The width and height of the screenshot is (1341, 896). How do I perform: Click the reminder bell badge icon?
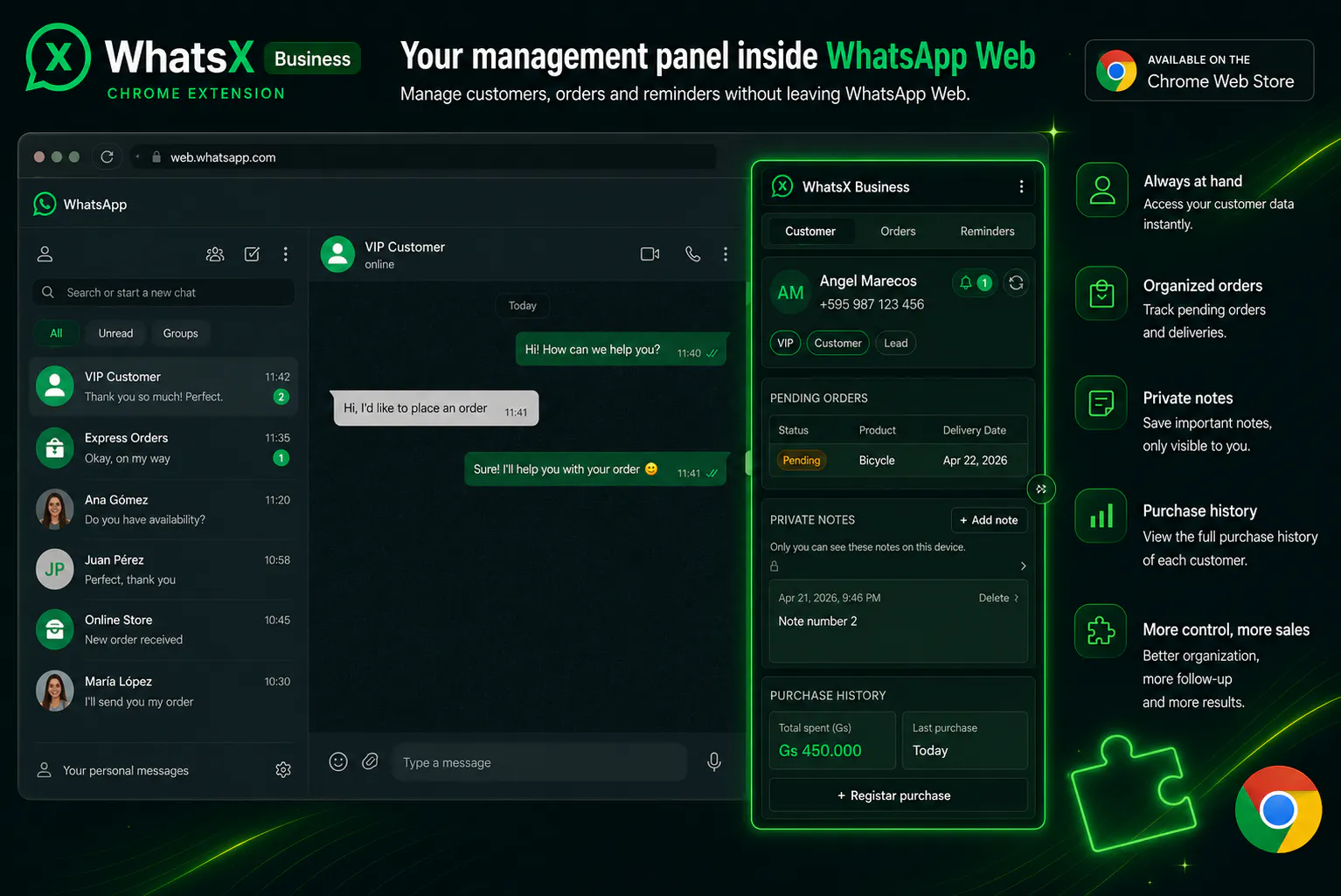click(x=973, y=283)
